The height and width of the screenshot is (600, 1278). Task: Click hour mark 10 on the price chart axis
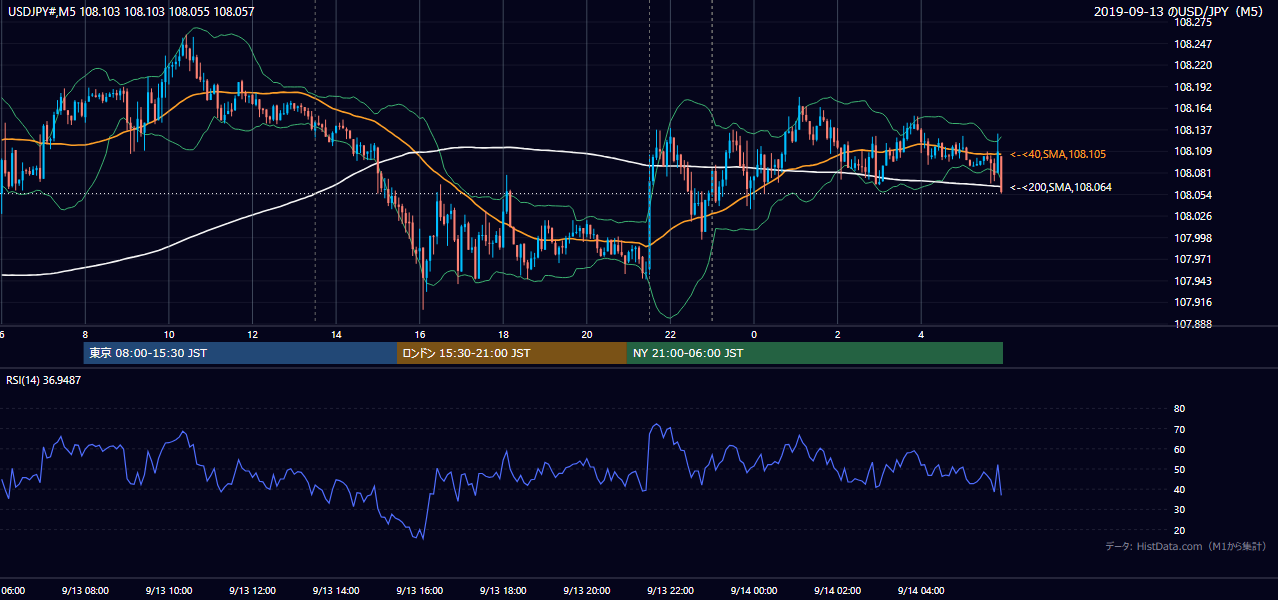pyautogui.click(x=168, y=334)
